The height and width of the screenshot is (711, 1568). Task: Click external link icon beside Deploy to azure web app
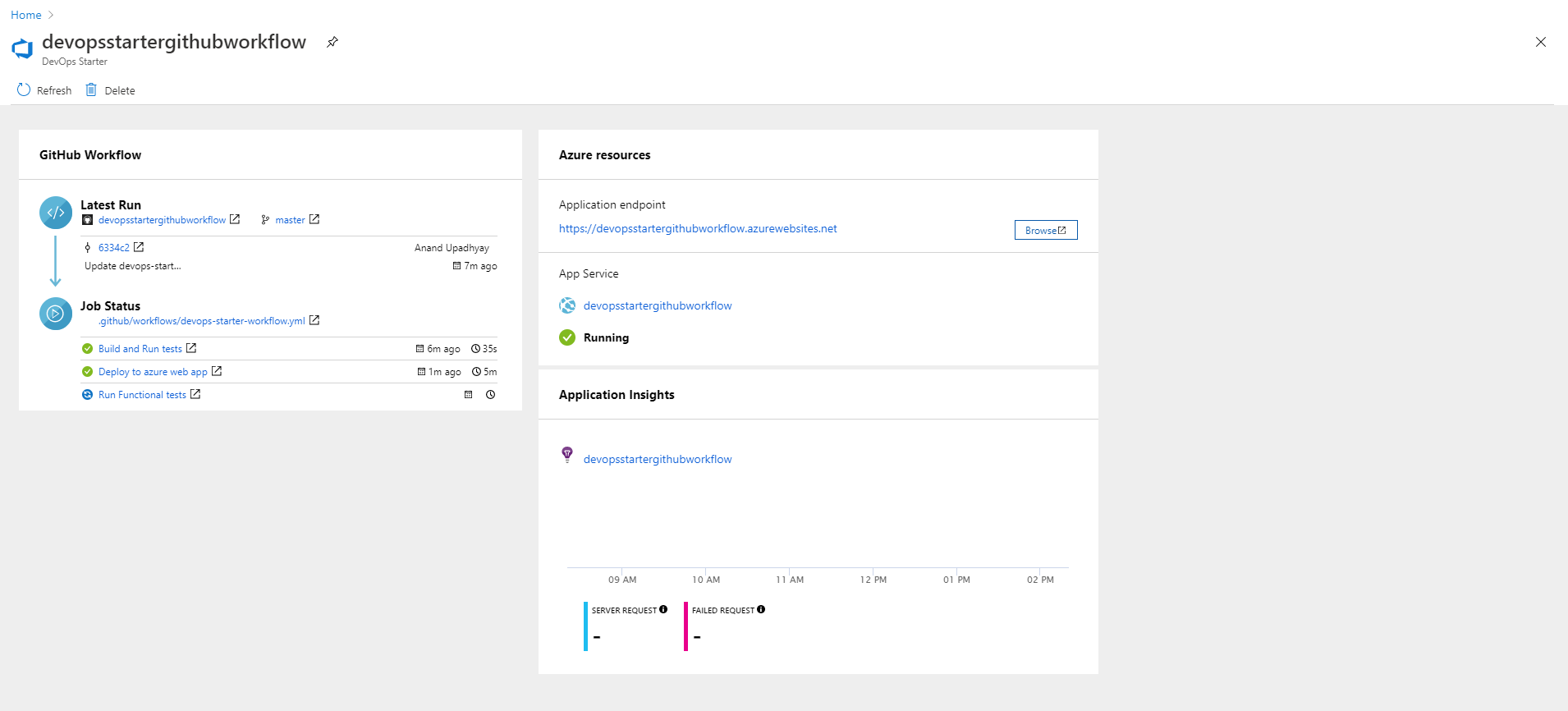217,371
